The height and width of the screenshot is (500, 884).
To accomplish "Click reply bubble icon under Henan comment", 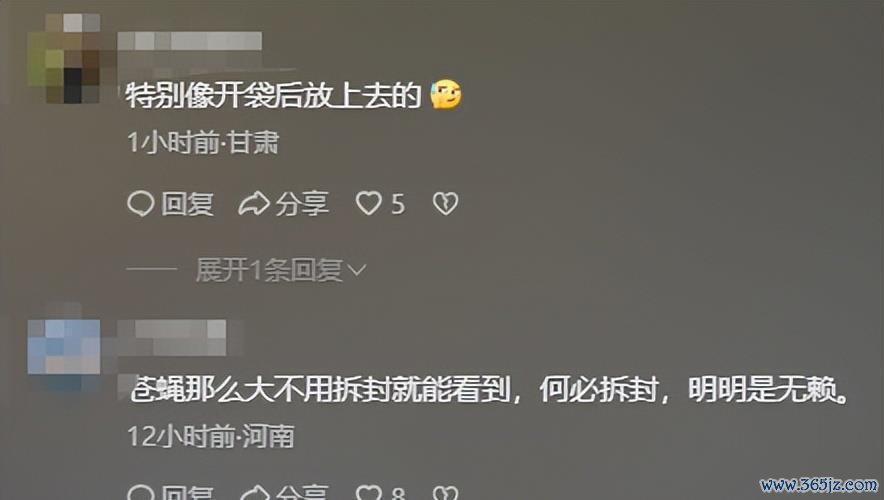I will pos(140,493).
